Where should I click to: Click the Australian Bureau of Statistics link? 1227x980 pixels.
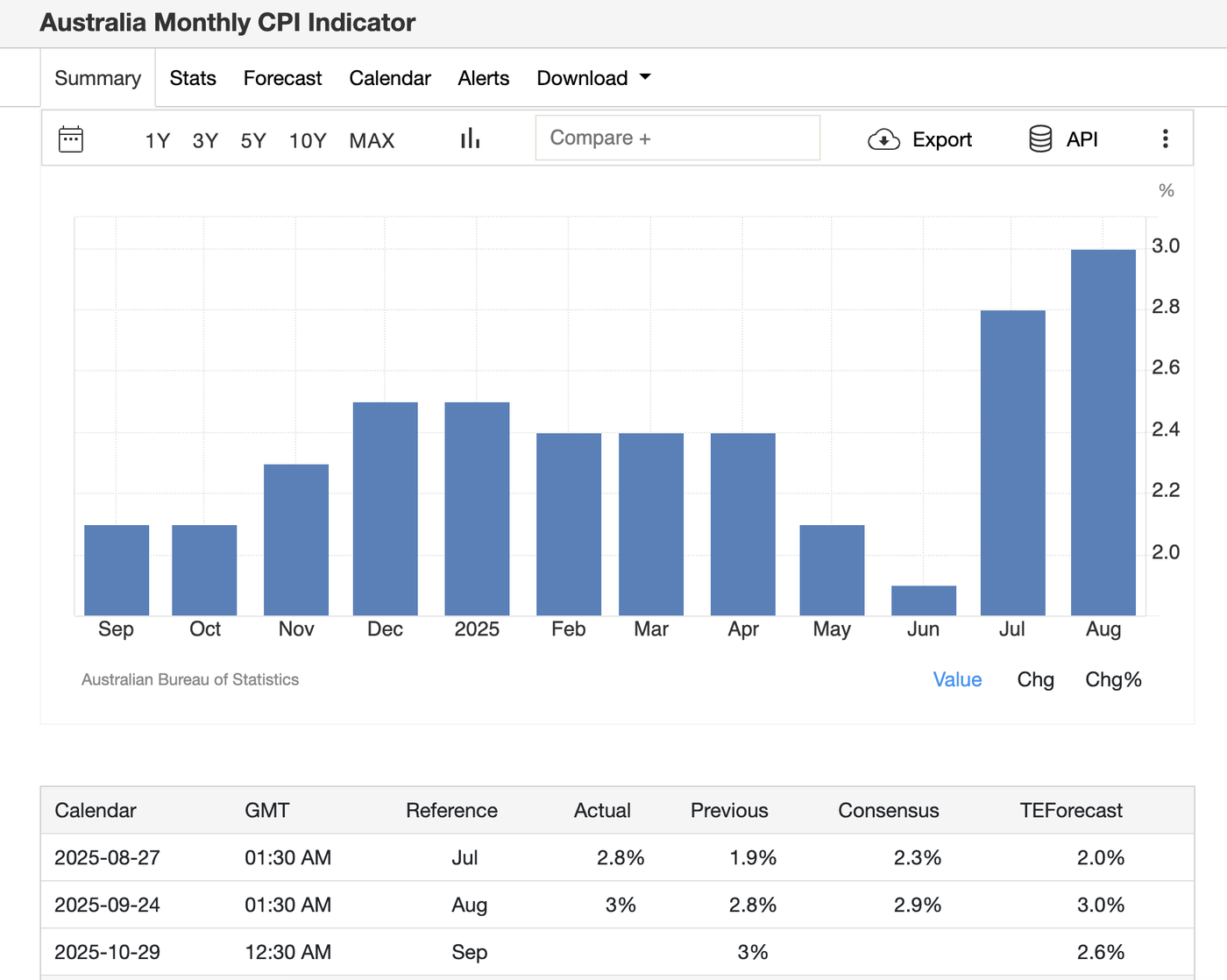tap(189, 679)
